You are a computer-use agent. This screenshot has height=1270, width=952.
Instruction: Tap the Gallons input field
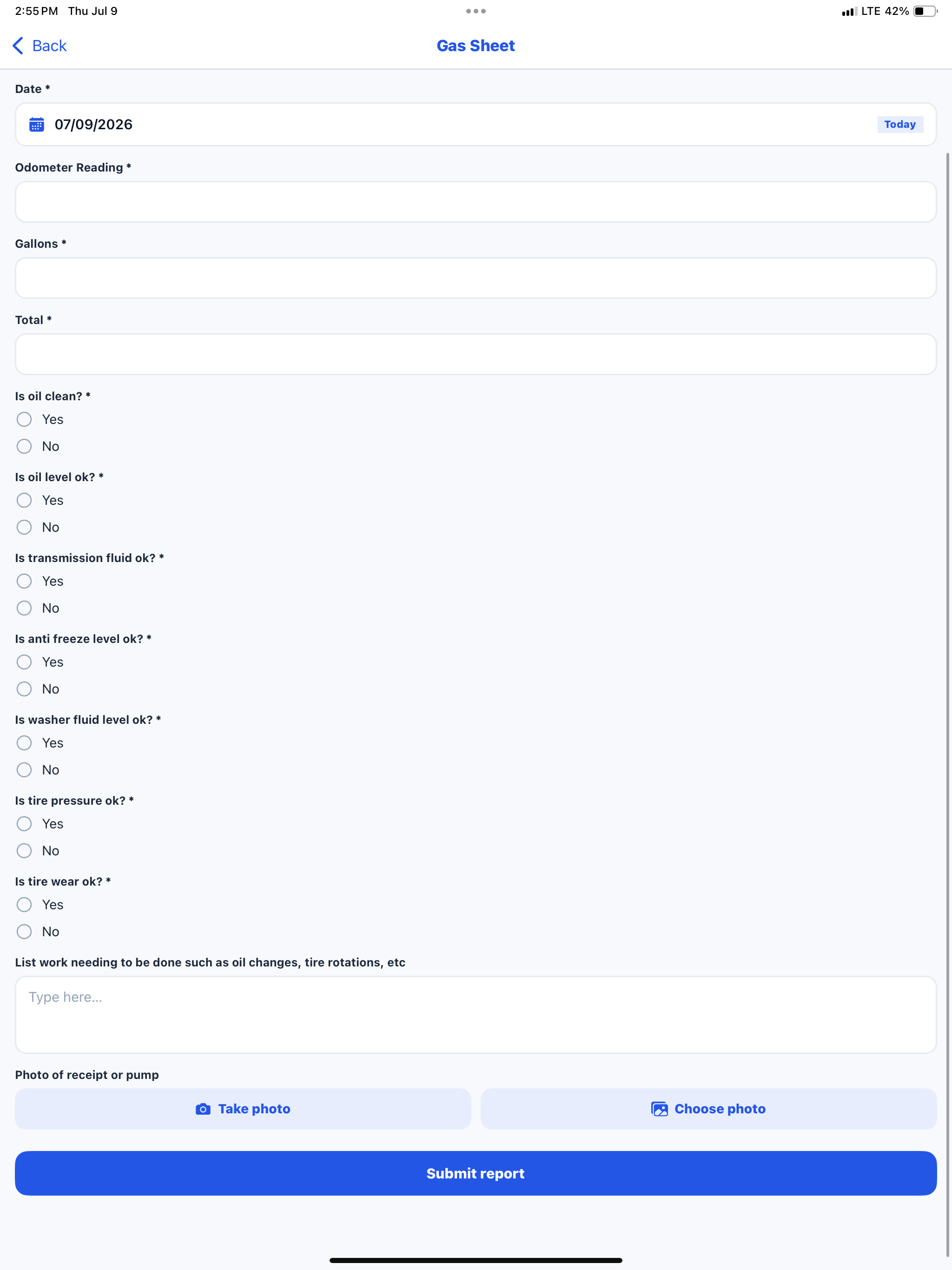(476, 278)
